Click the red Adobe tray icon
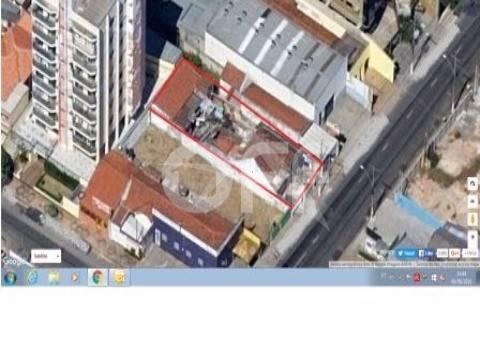The image size is (480, 360). pos(417,277)
